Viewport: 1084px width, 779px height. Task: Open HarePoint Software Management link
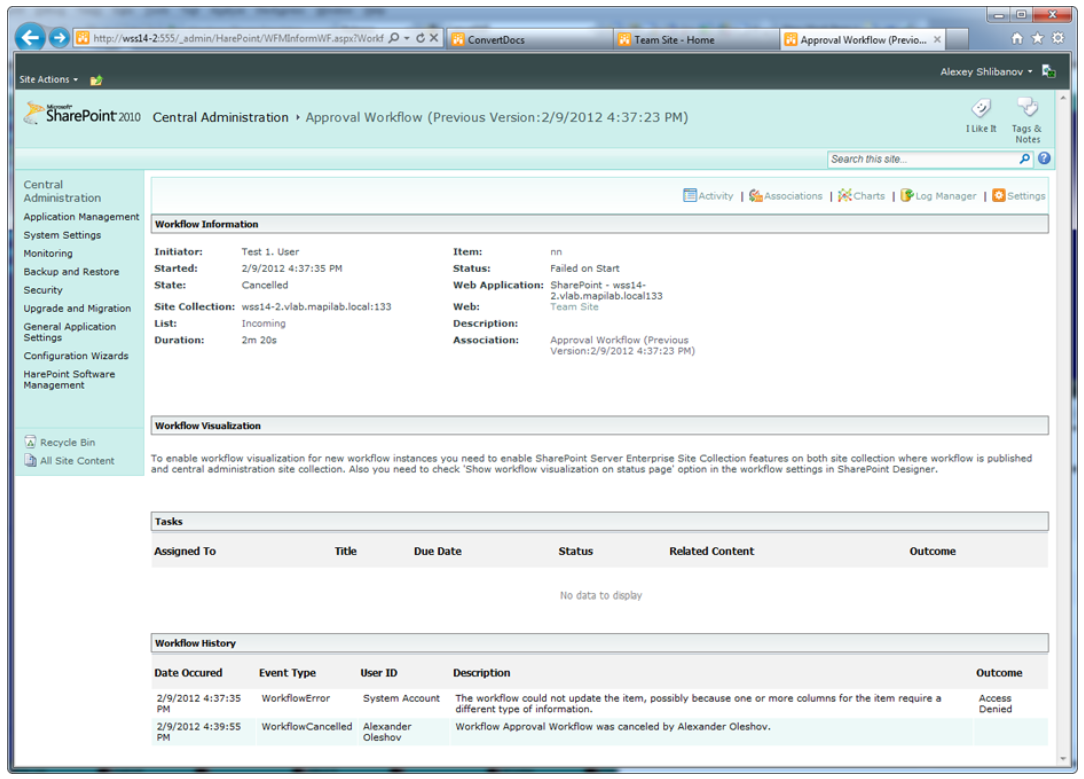[69, 379]
